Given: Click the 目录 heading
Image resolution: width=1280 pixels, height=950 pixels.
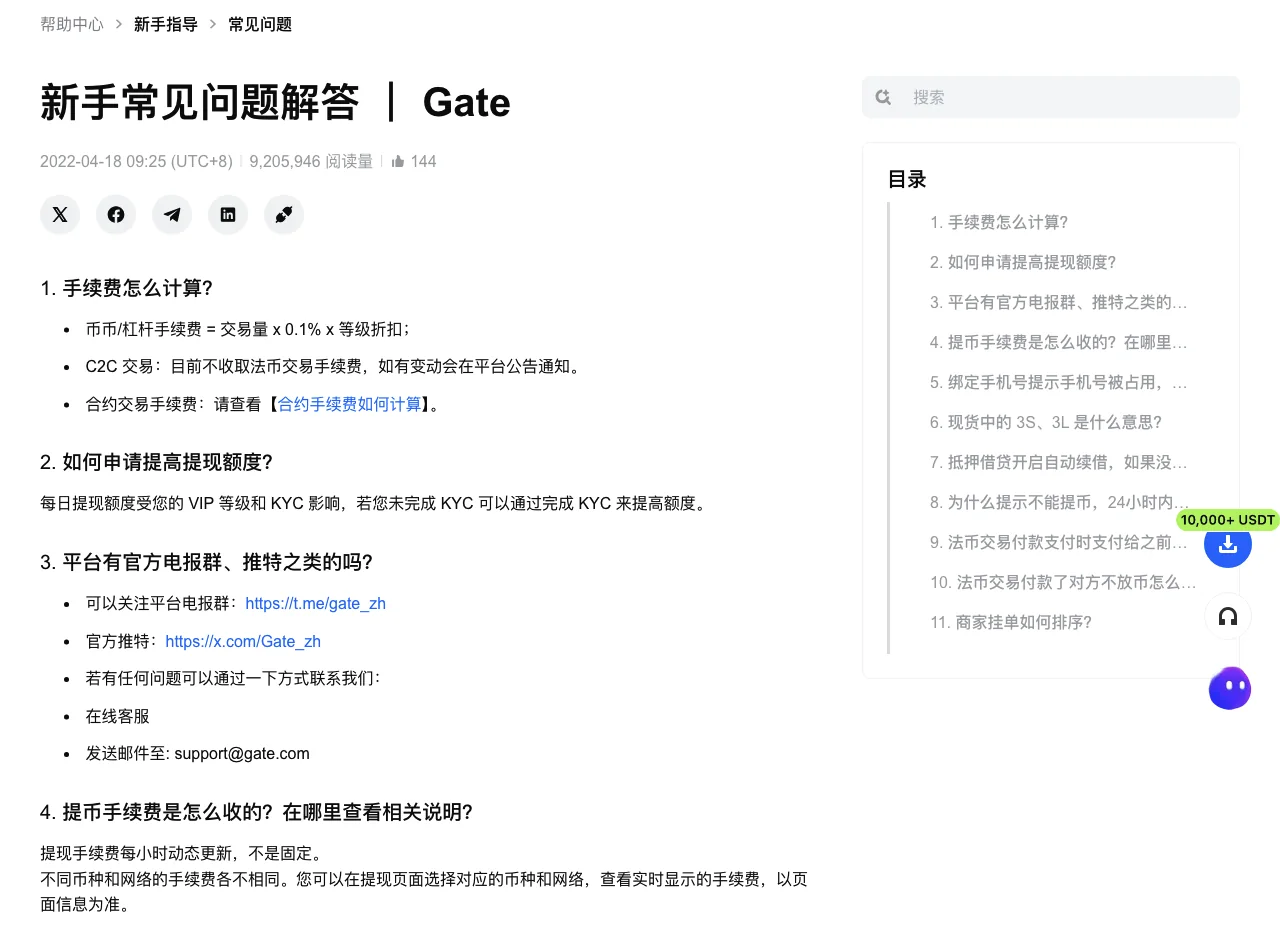Looking at the screenshot, I should (907, 179).
